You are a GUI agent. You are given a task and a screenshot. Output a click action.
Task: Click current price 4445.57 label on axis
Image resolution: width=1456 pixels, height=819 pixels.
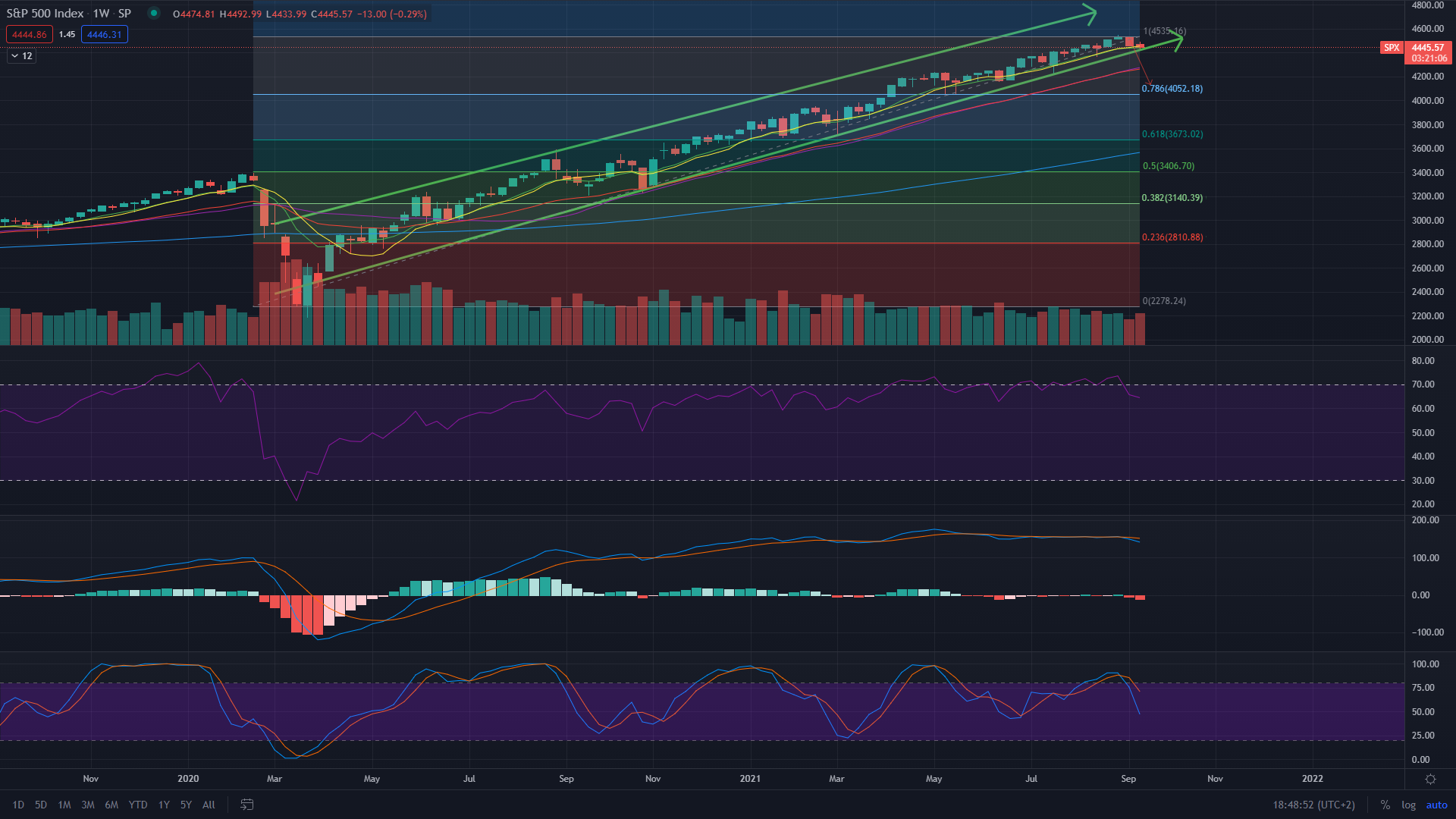tap(1428, 47)
